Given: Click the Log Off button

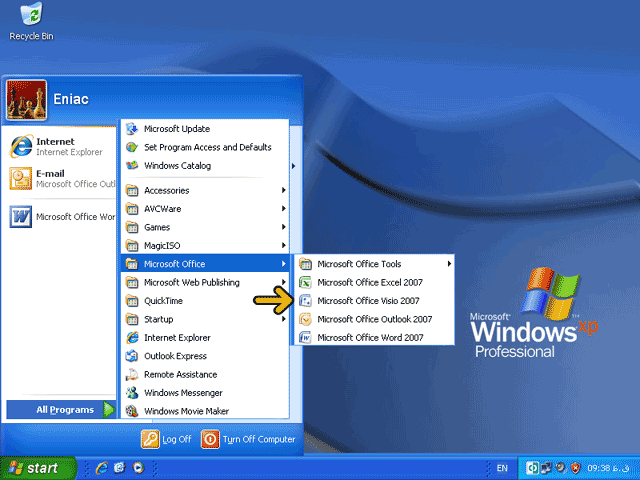Looking at the screenshot, I should coord(166,439).
